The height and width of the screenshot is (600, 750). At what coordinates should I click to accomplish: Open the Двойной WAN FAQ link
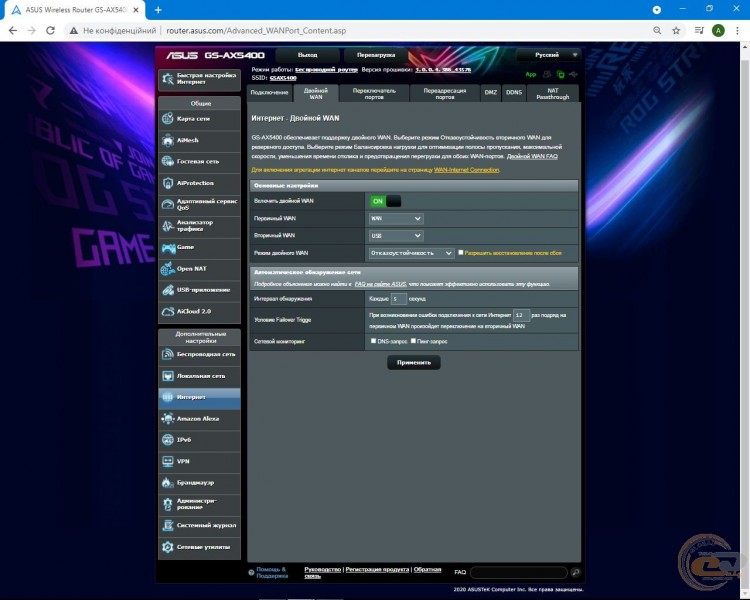[x=532, y=156]
